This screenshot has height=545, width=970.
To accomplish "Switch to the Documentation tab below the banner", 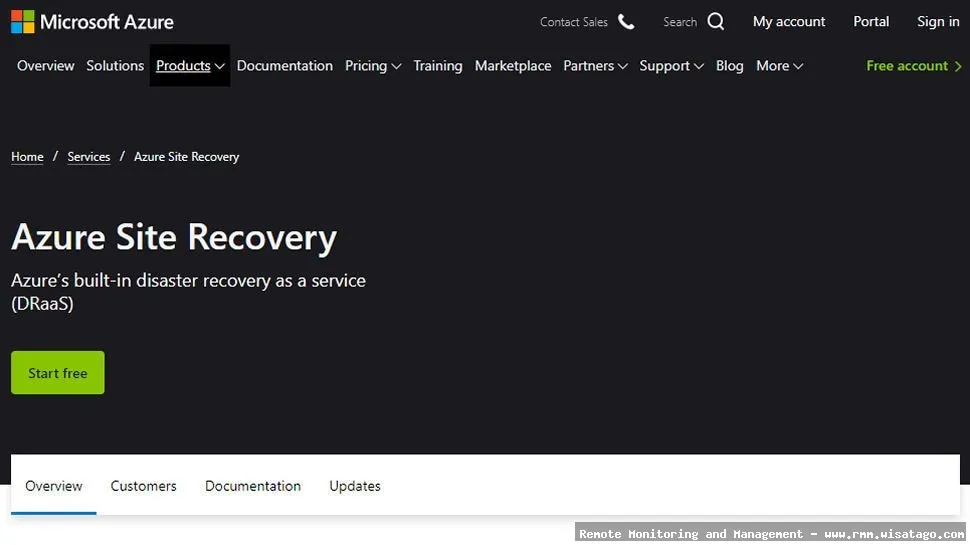I will tap(253, 486).
